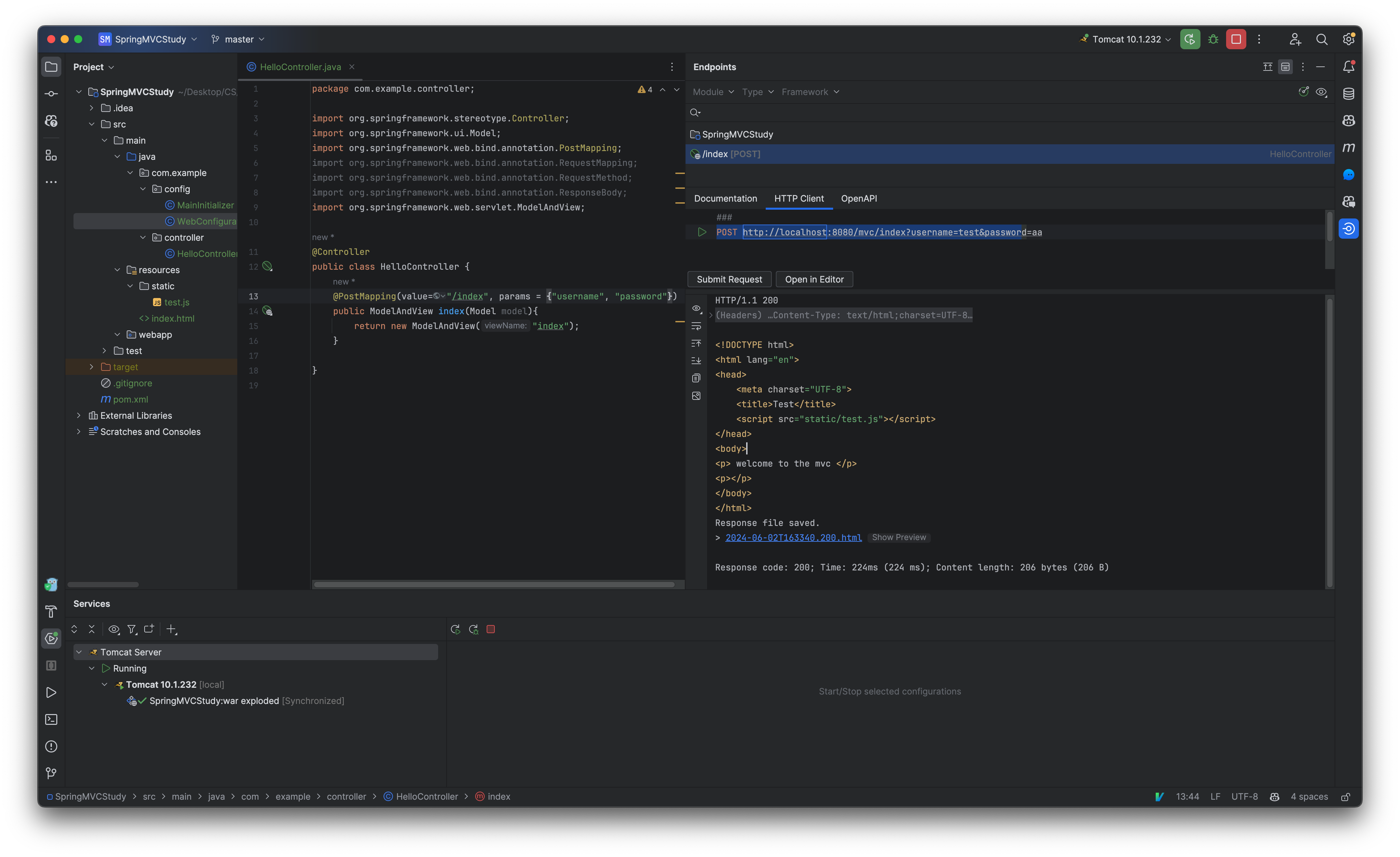Open Search Everywhere with the magnifier icon
Image resolution: width=1400 pixels, height=857 pixels.
point(1322,39)
